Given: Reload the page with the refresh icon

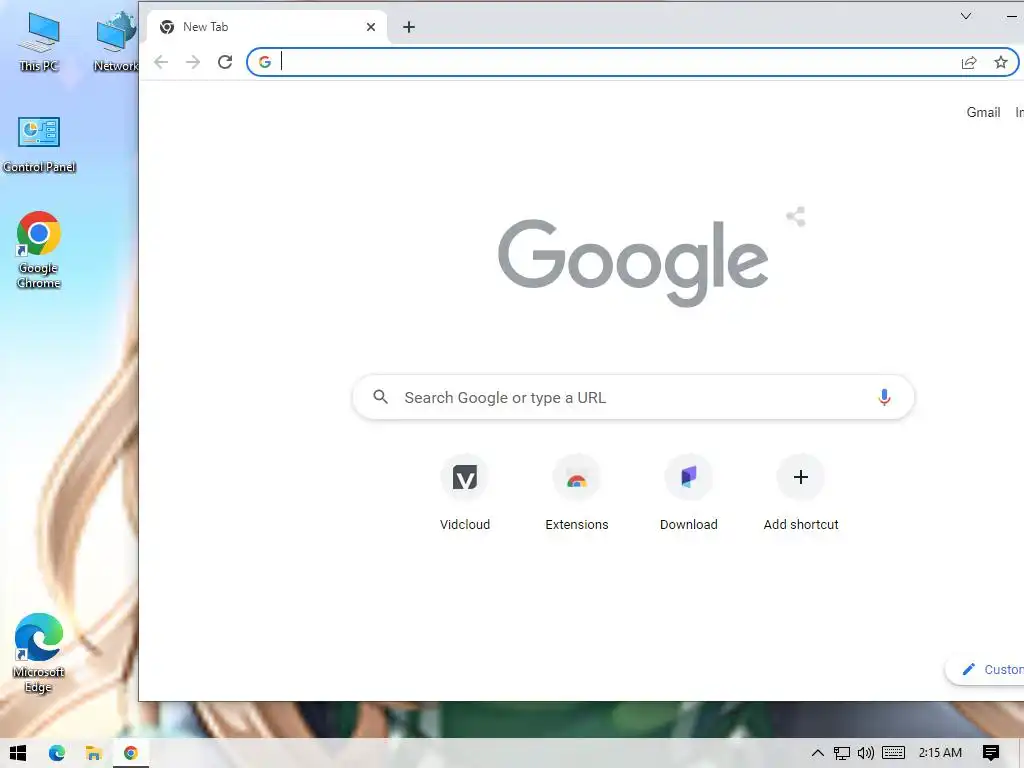Looking at the screenshot, I should point(225,62).
